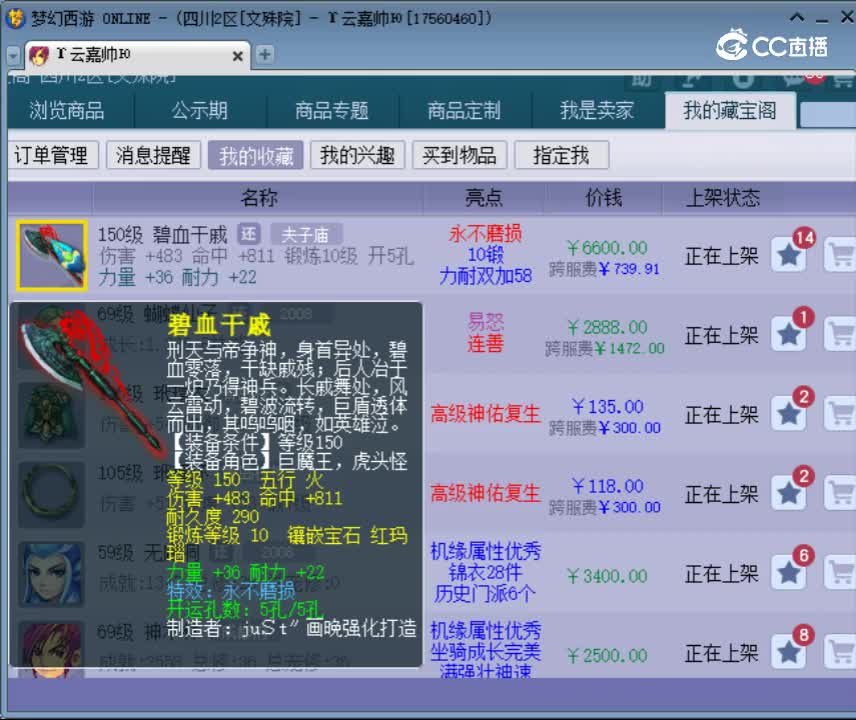Screen dimensions: 856x720
Task: Click the 59级 blue-haired character portrait
Action: (51, 574)
